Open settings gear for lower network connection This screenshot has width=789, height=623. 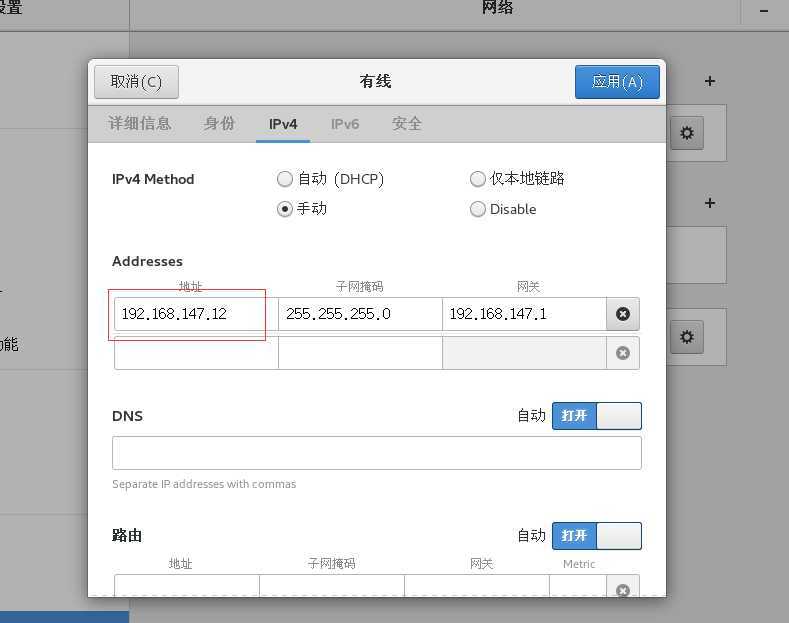(687, 337)
